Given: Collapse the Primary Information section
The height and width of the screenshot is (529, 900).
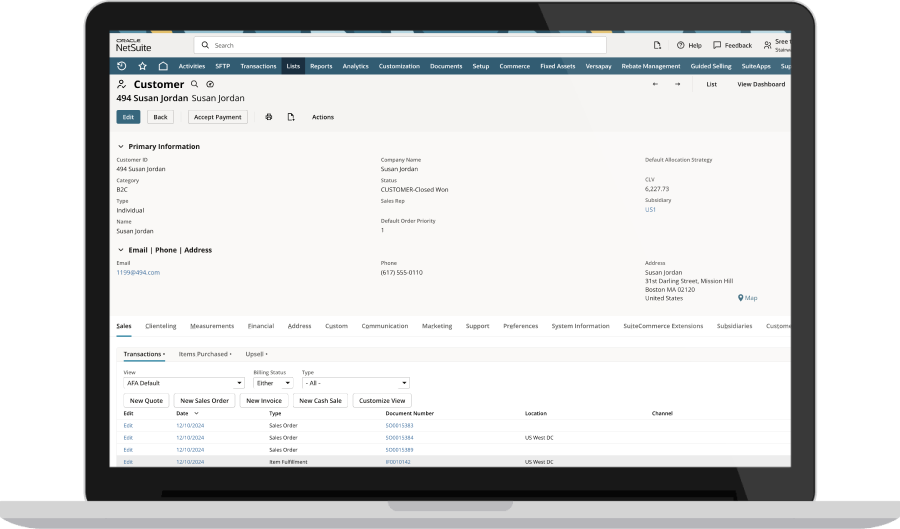Looking at the screenshot, I should (121, 147).
